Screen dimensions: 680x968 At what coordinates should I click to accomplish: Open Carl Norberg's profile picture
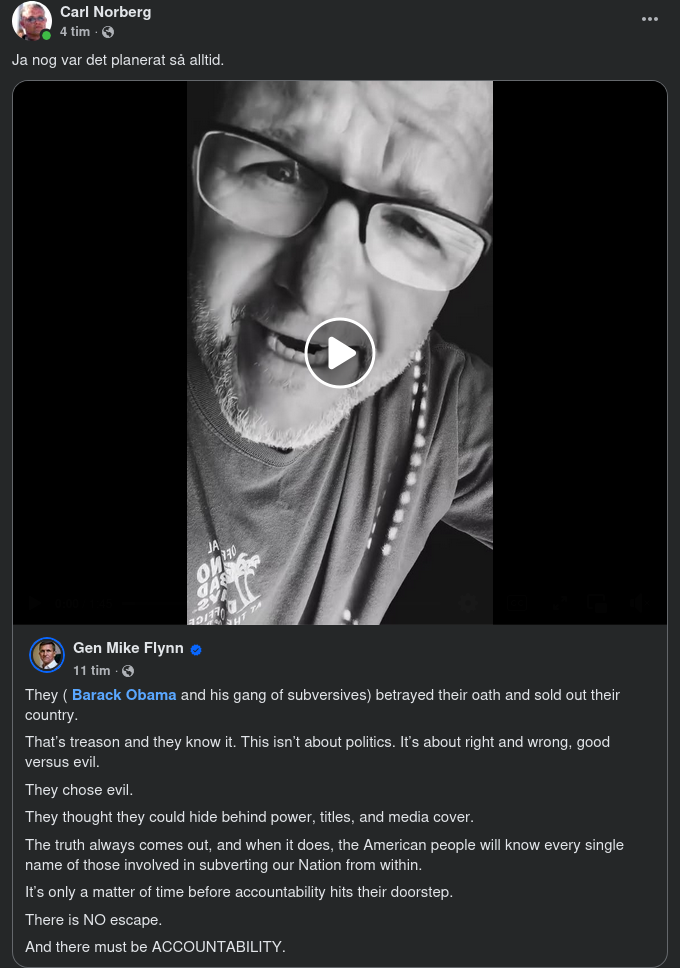pyautogui.click(x=31, y=21)
